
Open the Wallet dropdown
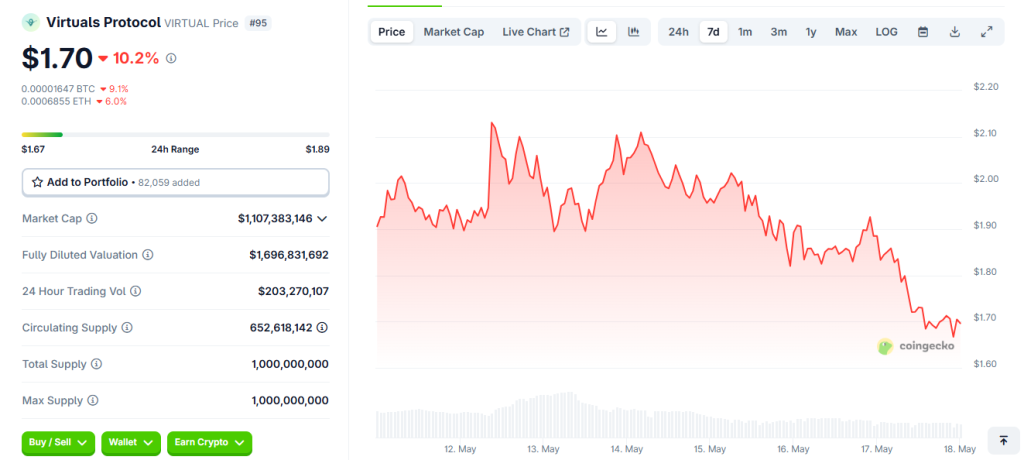(131, 443)
